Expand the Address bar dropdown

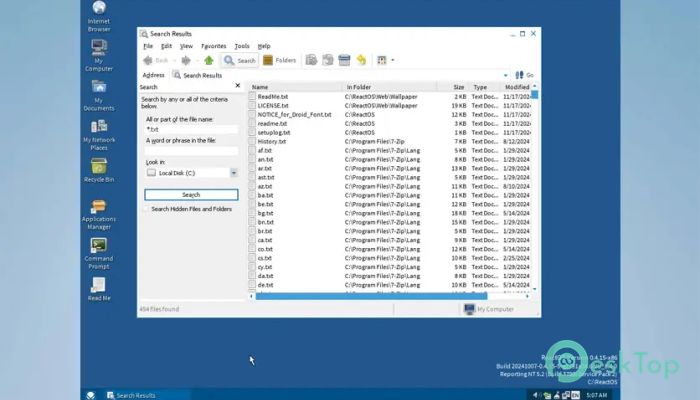pos(505,75)
